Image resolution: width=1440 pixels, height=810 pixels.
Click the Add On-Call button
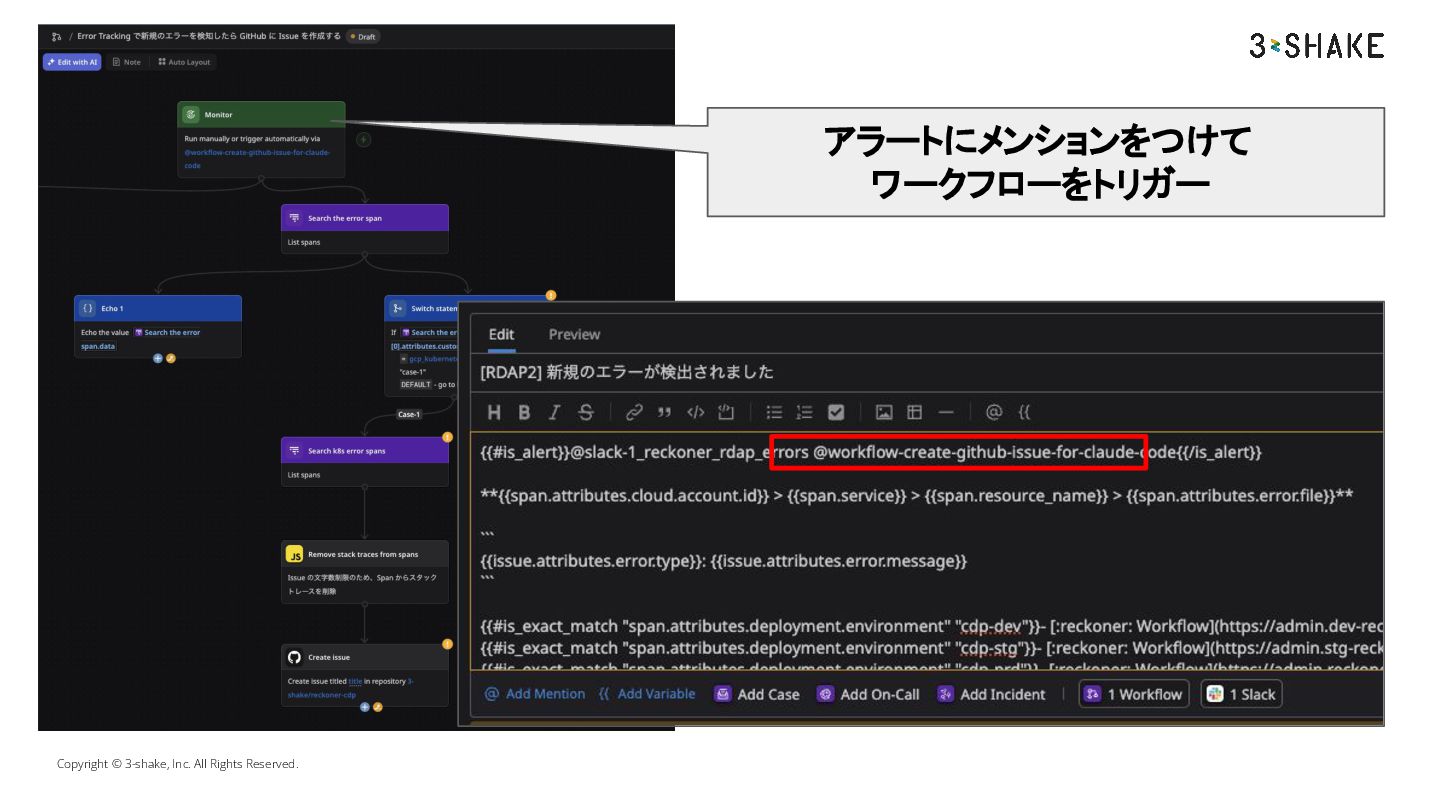point(868,694)
